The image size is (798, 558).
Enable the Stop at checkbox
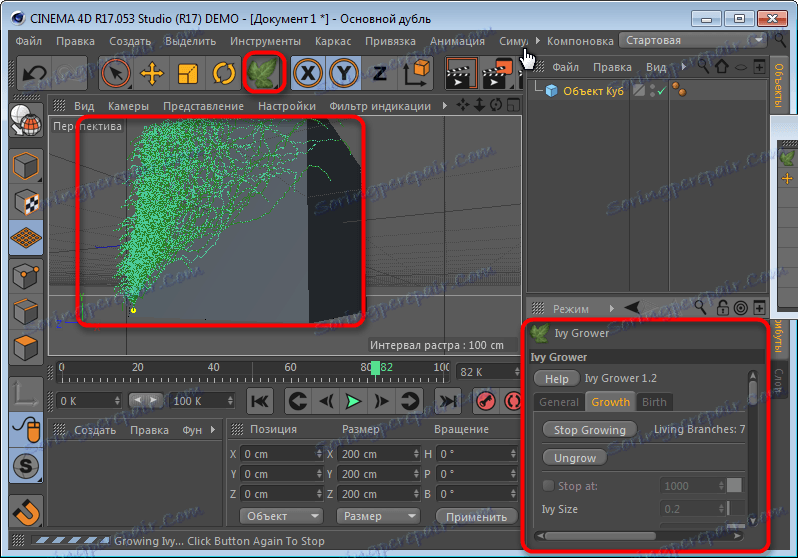coord(547,485)
